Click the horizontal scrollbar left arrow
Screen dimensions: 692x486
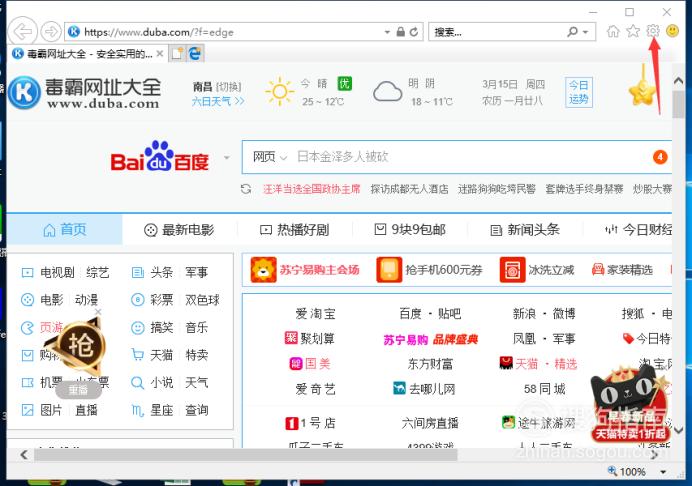pos(24,454)
